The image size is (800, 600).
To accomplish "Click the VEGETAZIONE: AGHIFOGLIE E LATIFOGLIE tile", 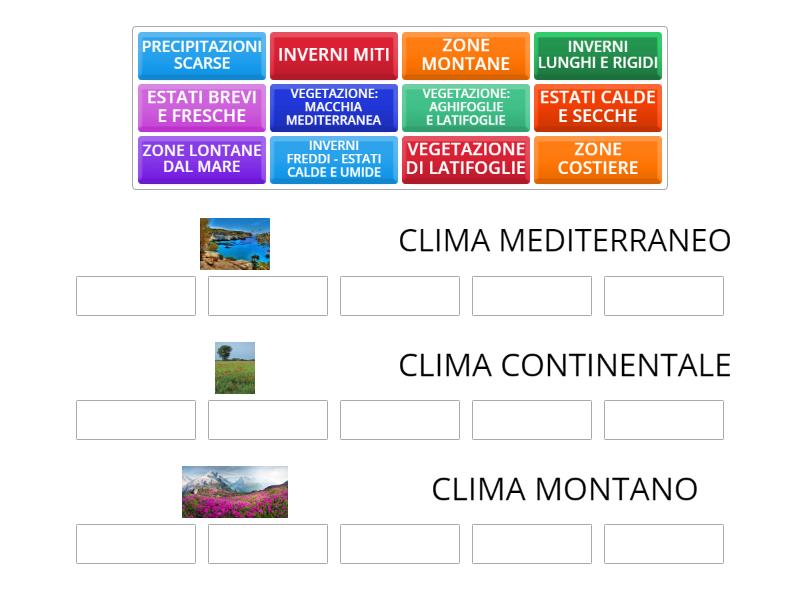I will [x=466, y=107].
